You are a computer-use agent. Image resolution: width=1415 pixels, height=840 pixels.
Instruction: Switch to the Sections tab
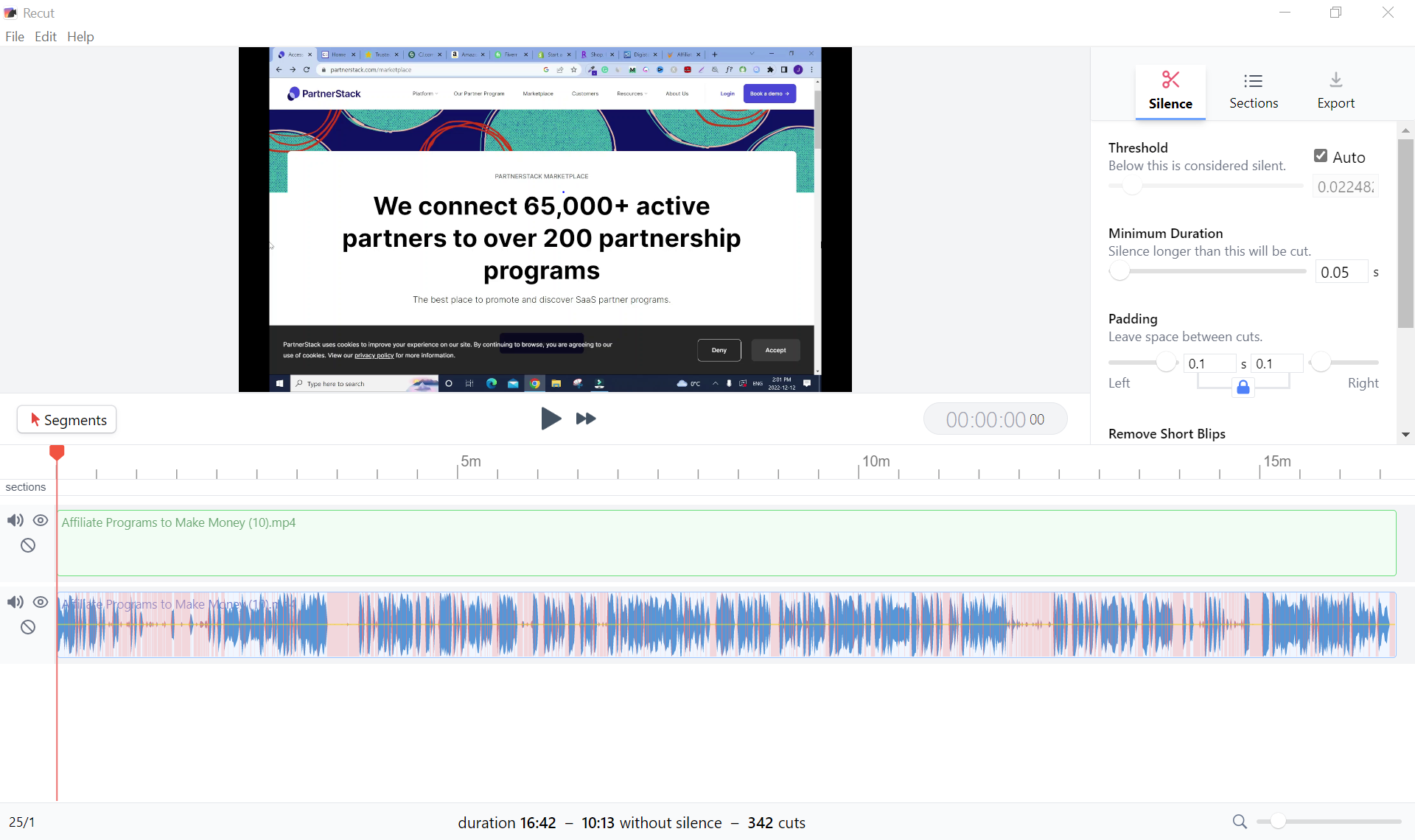click(x=1253, y=91)
